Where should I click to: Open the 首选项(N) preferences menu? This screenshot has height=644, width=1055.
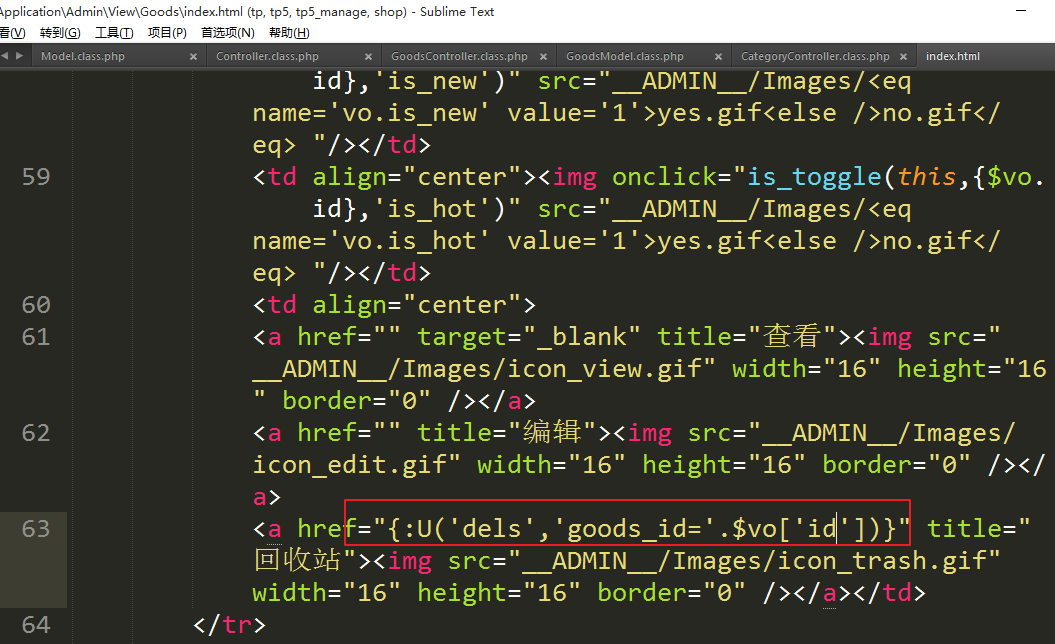click(x=228, y=33)
